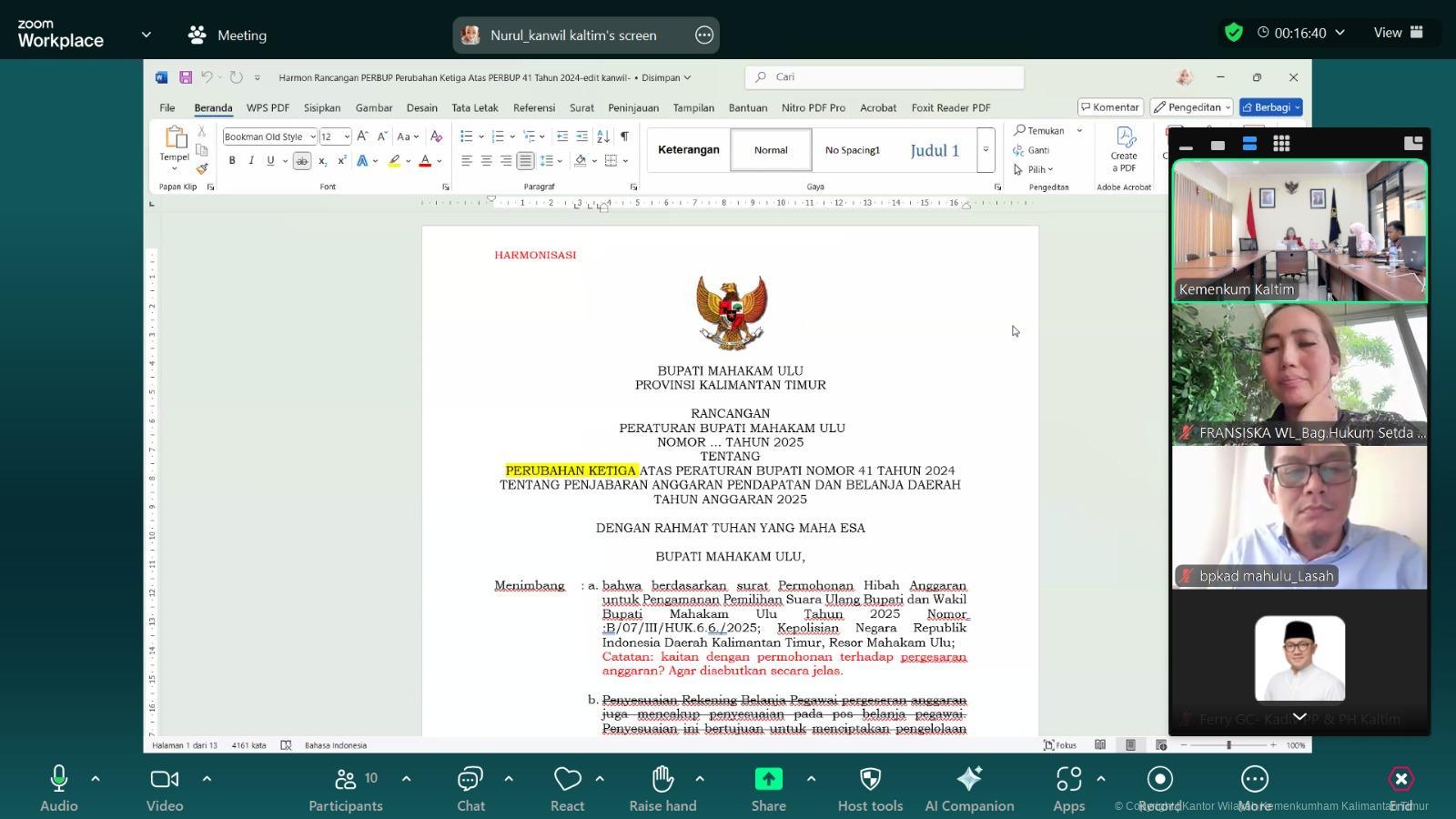Toggle Bold formatting in Word ribbon
This screenshot has height=819, width=1456.
pos(232,161)
